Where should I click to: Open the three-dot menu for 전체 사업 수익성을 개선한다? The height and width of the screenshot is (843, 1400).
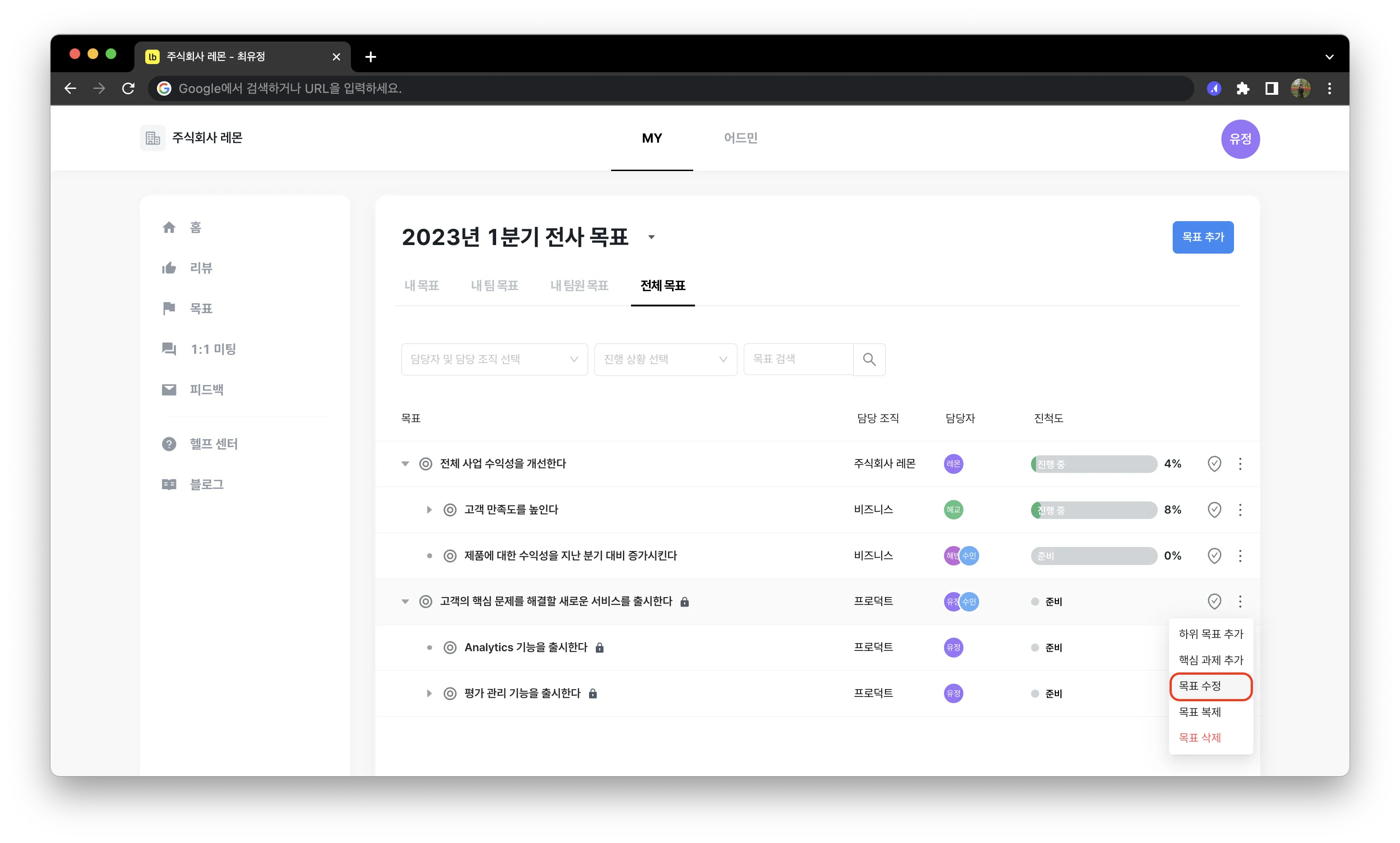(1240, 463)
